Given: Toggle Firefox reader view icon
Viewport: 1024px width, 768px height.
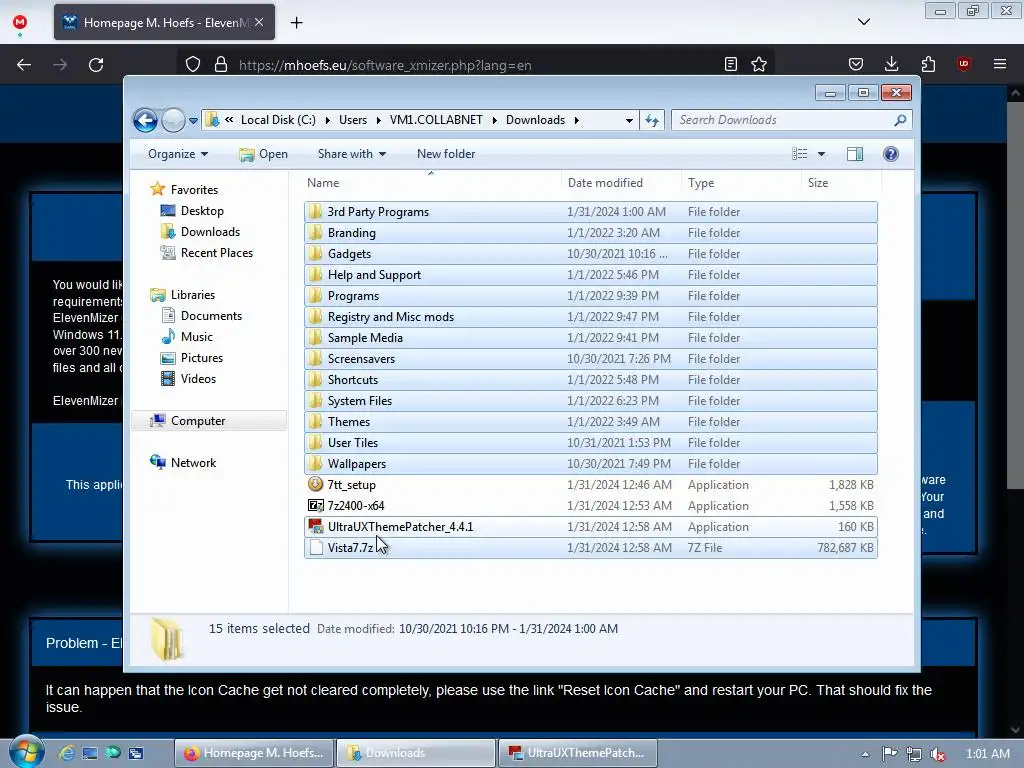Looking at the screenshot, I should (x=731, y=64).
